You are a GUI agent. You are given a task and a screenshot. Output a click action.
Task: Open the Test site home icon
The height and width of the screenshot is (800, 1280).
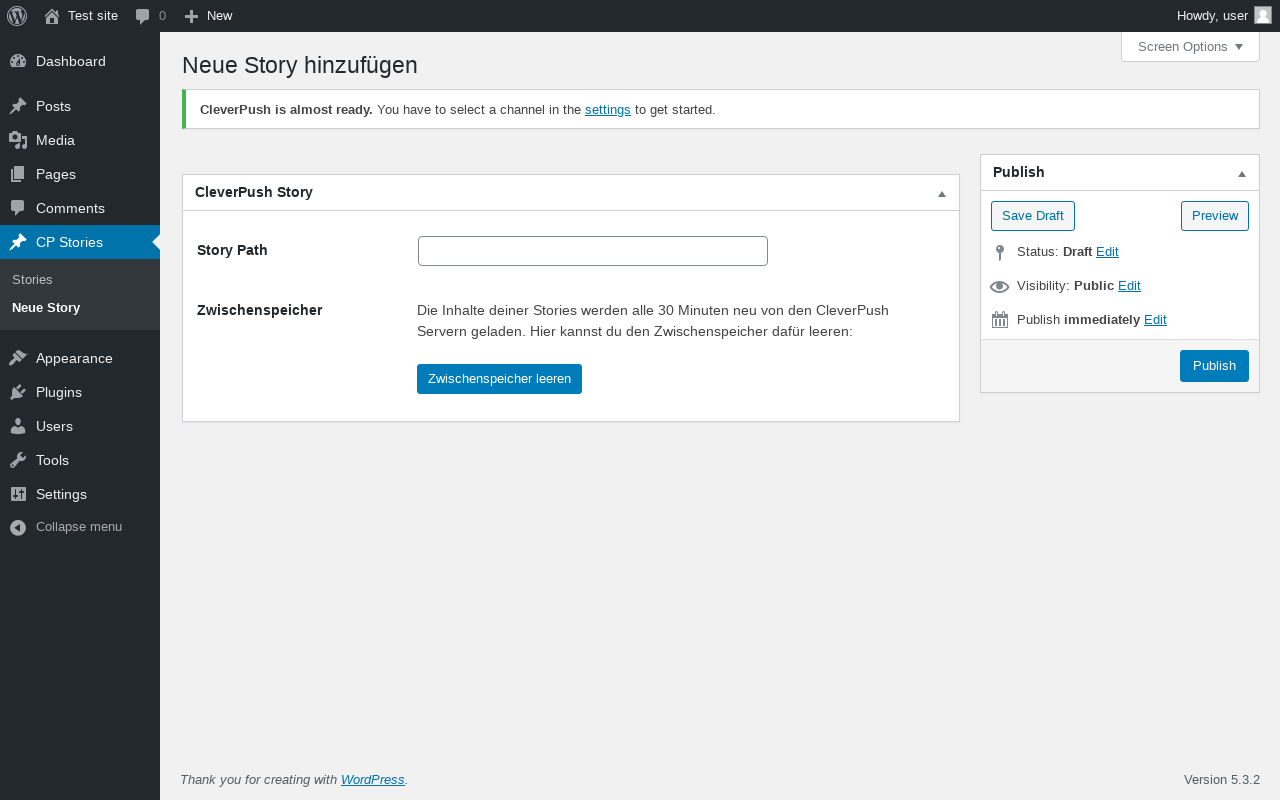coord(52,16)
